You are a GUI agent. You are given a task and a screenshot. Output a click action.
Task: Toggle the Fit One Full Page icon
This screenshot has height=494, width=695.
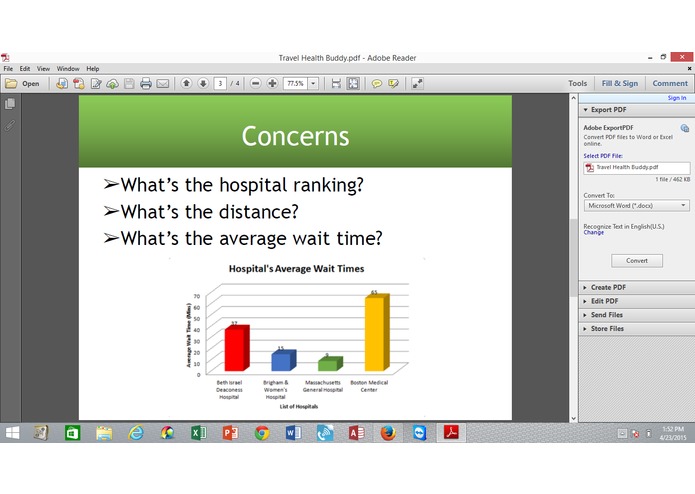tap(353, 83)
